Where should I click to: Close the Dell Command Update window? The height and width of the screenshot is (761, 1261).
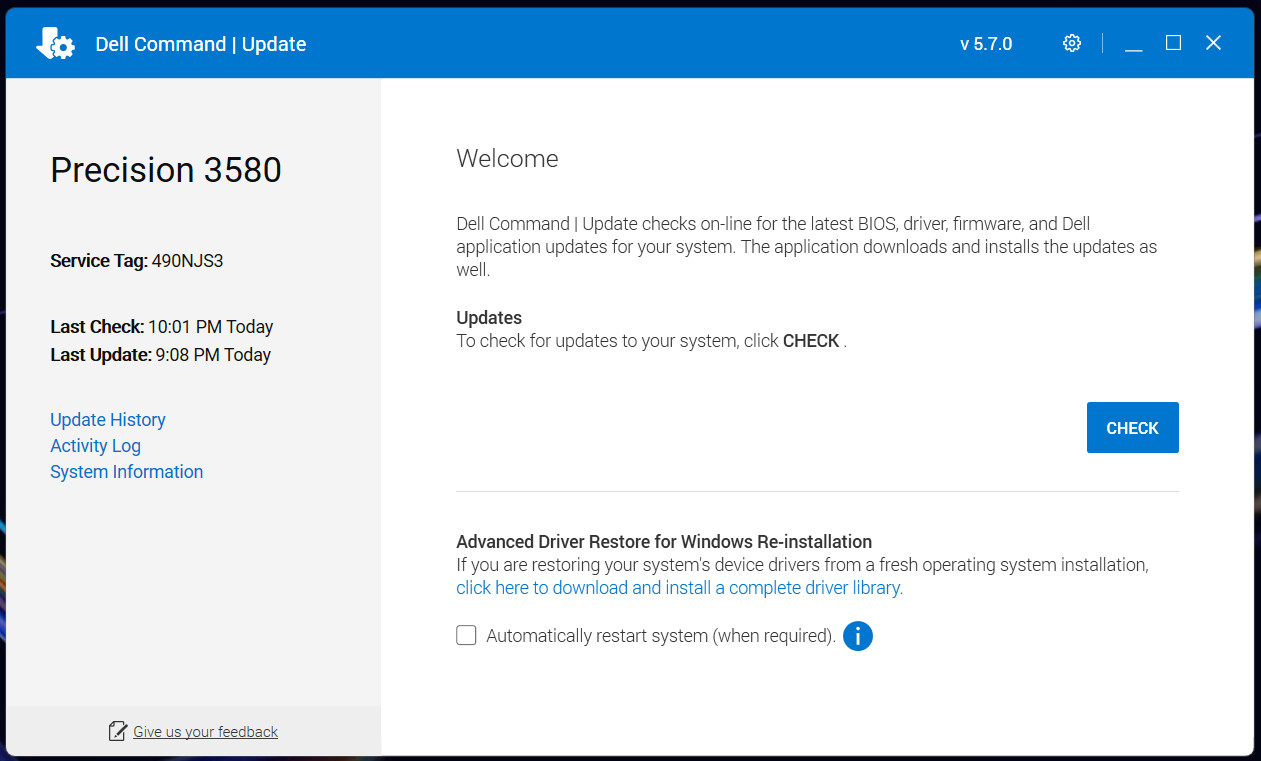click(x=1213, y=43)
